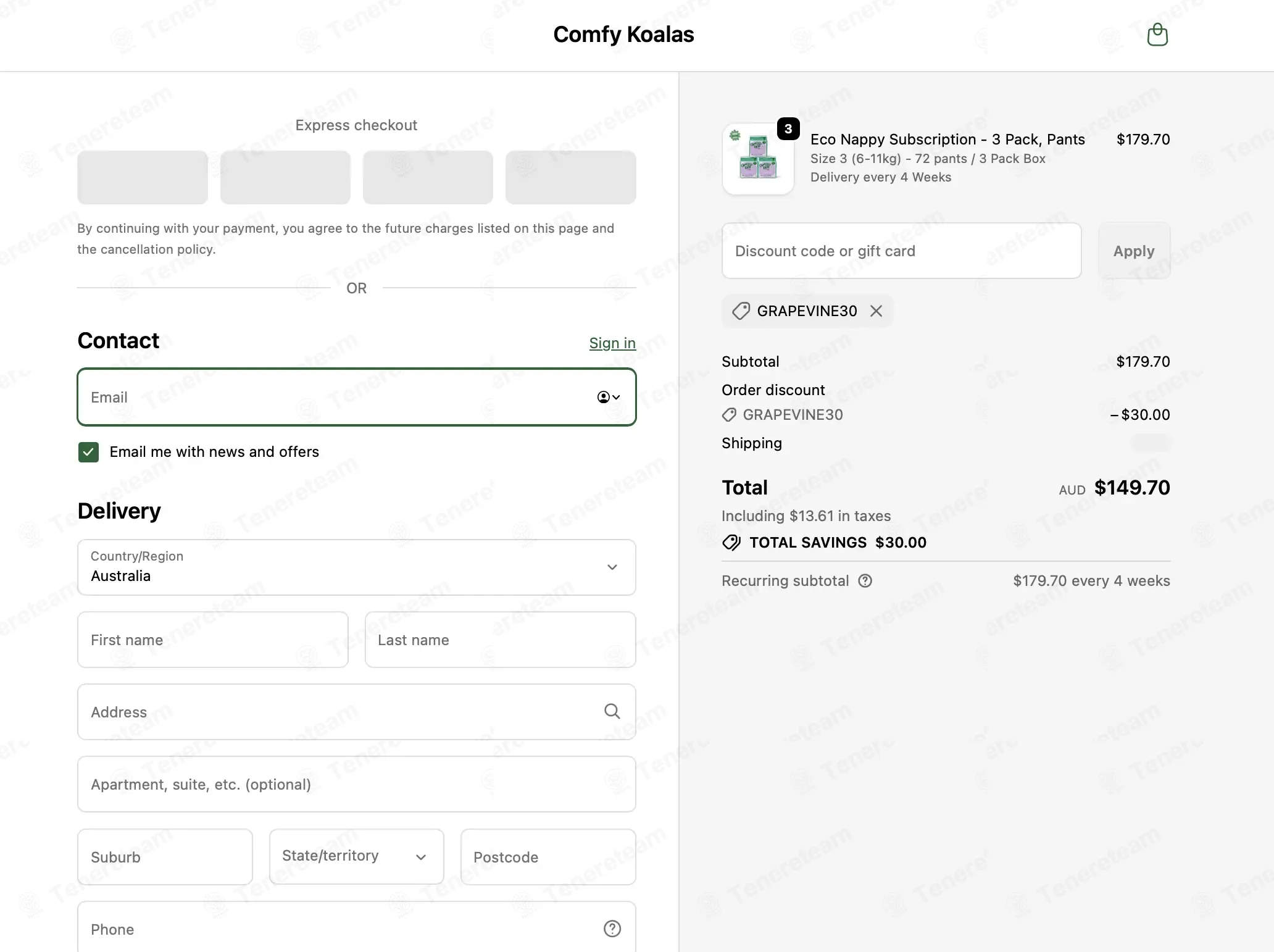Uncheck Email me with news and offers
This screenshot has height=952, width=1274.
(x=88, y=452)
